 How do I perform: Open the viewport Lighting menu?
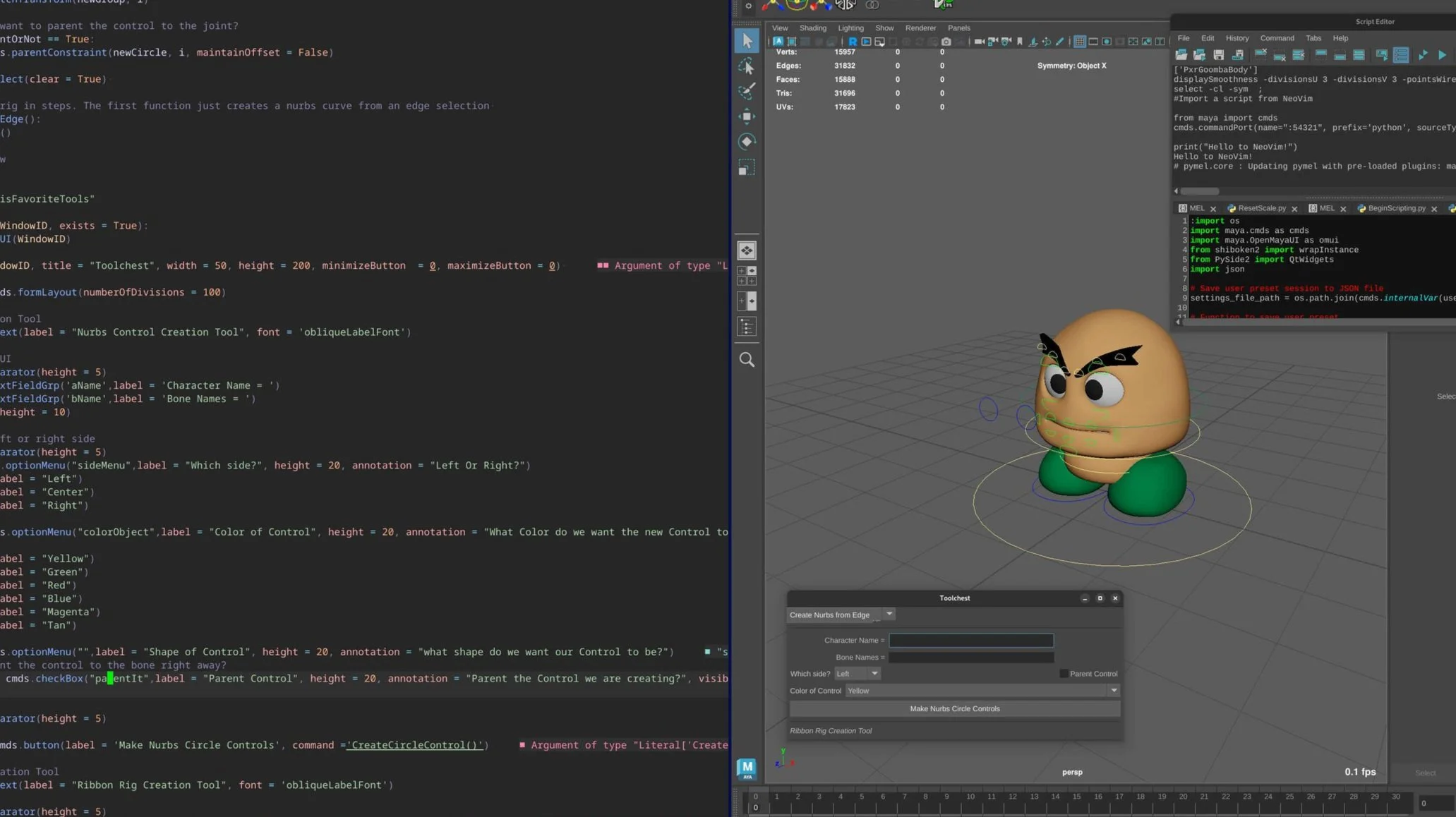click(x=850, y=28)
